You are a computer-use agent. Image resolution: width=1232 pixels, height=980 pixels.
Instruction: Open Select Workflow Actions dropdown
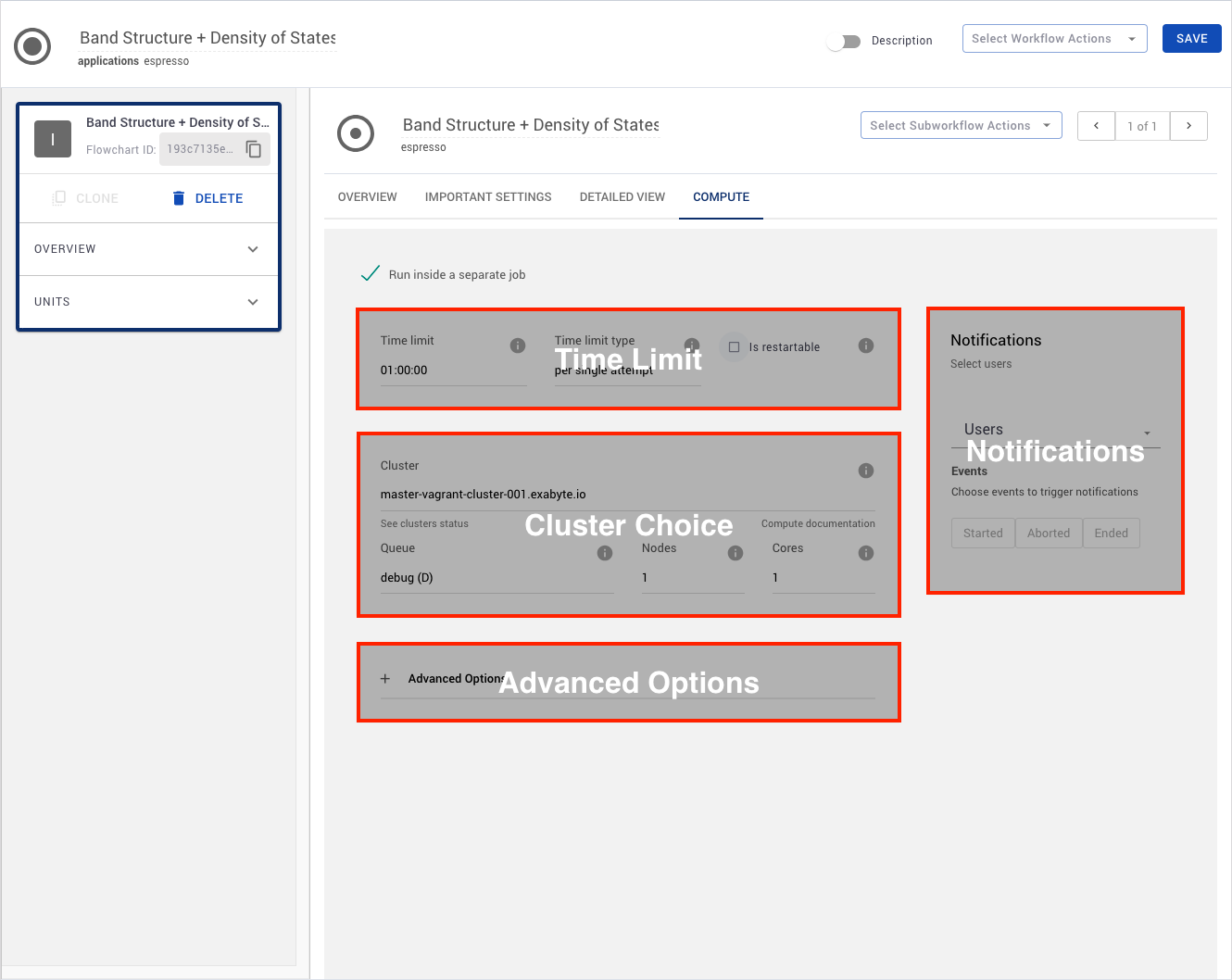click(1054, 39)
